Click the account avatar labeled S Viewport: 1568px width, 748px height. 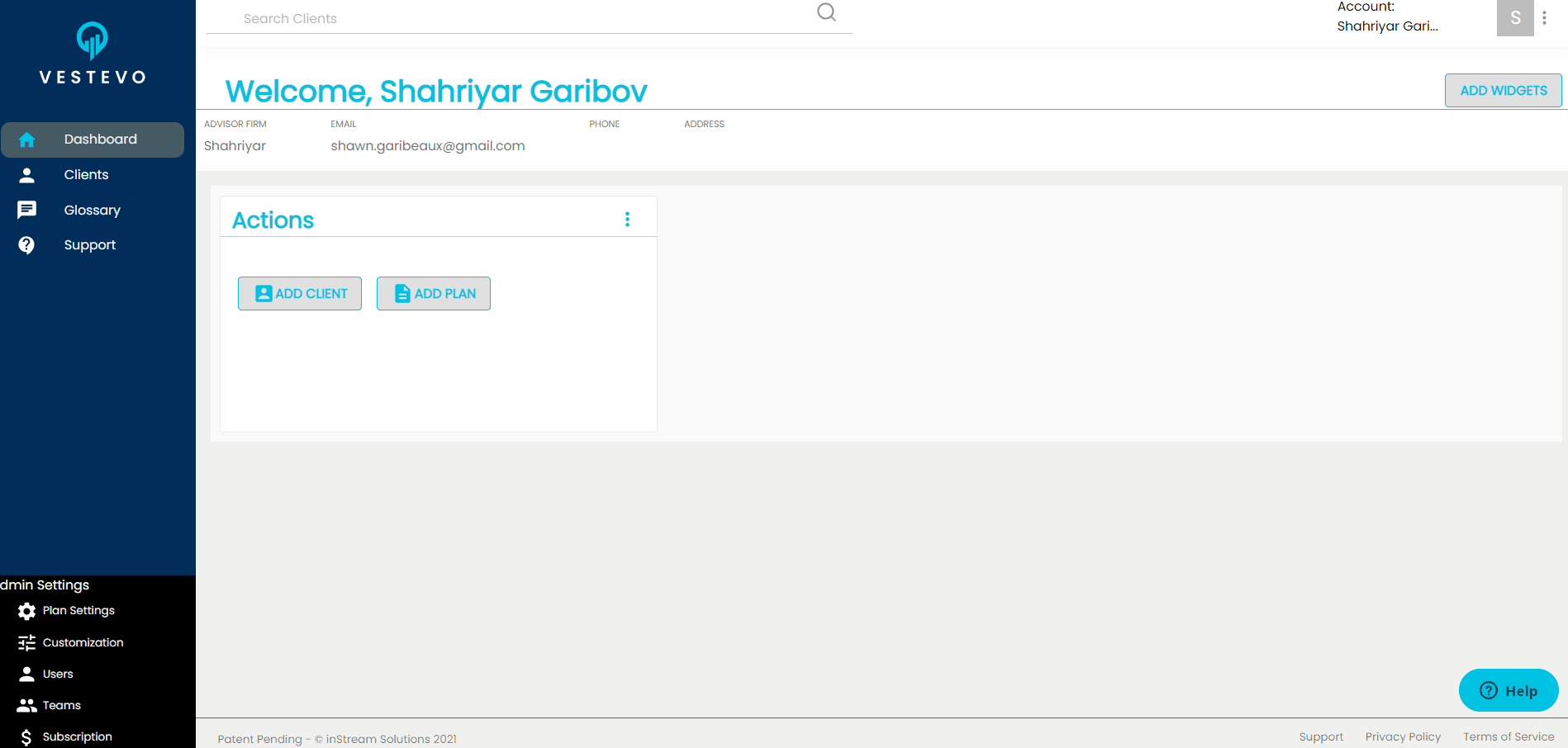1514,17
